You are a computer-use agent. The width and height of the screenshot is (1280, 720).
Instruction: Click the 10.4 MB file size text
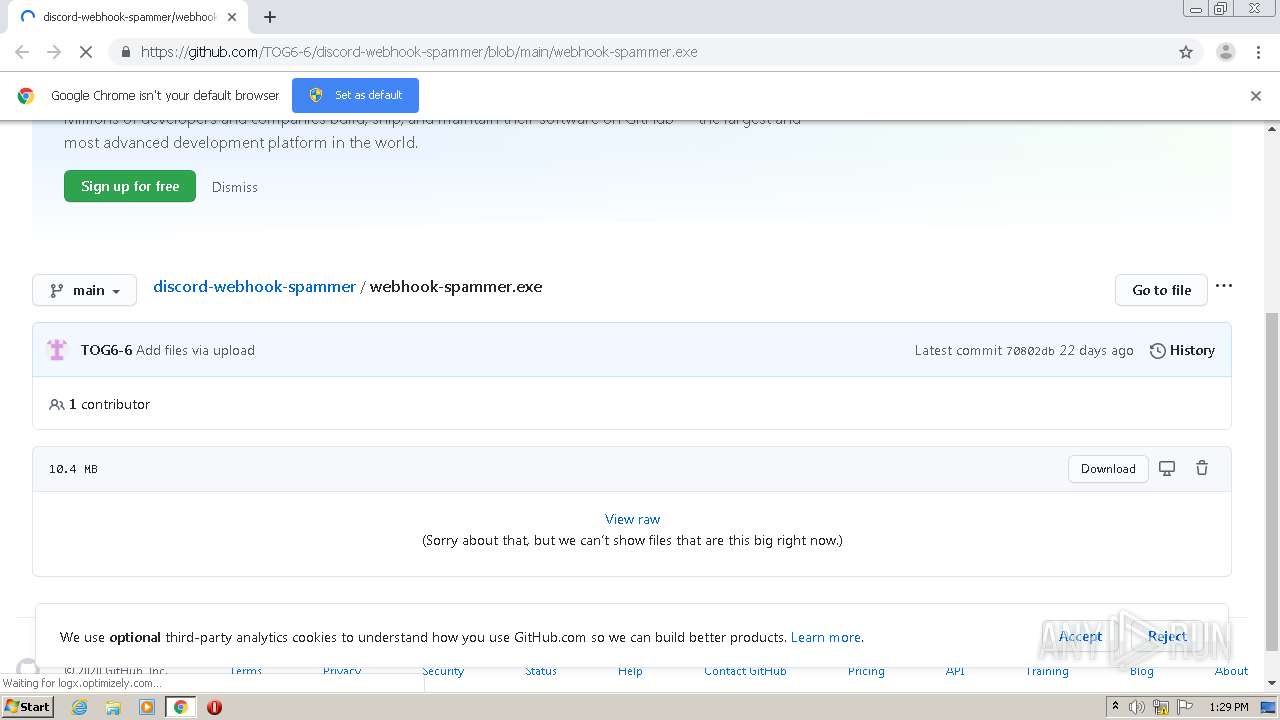pos(73,469)
